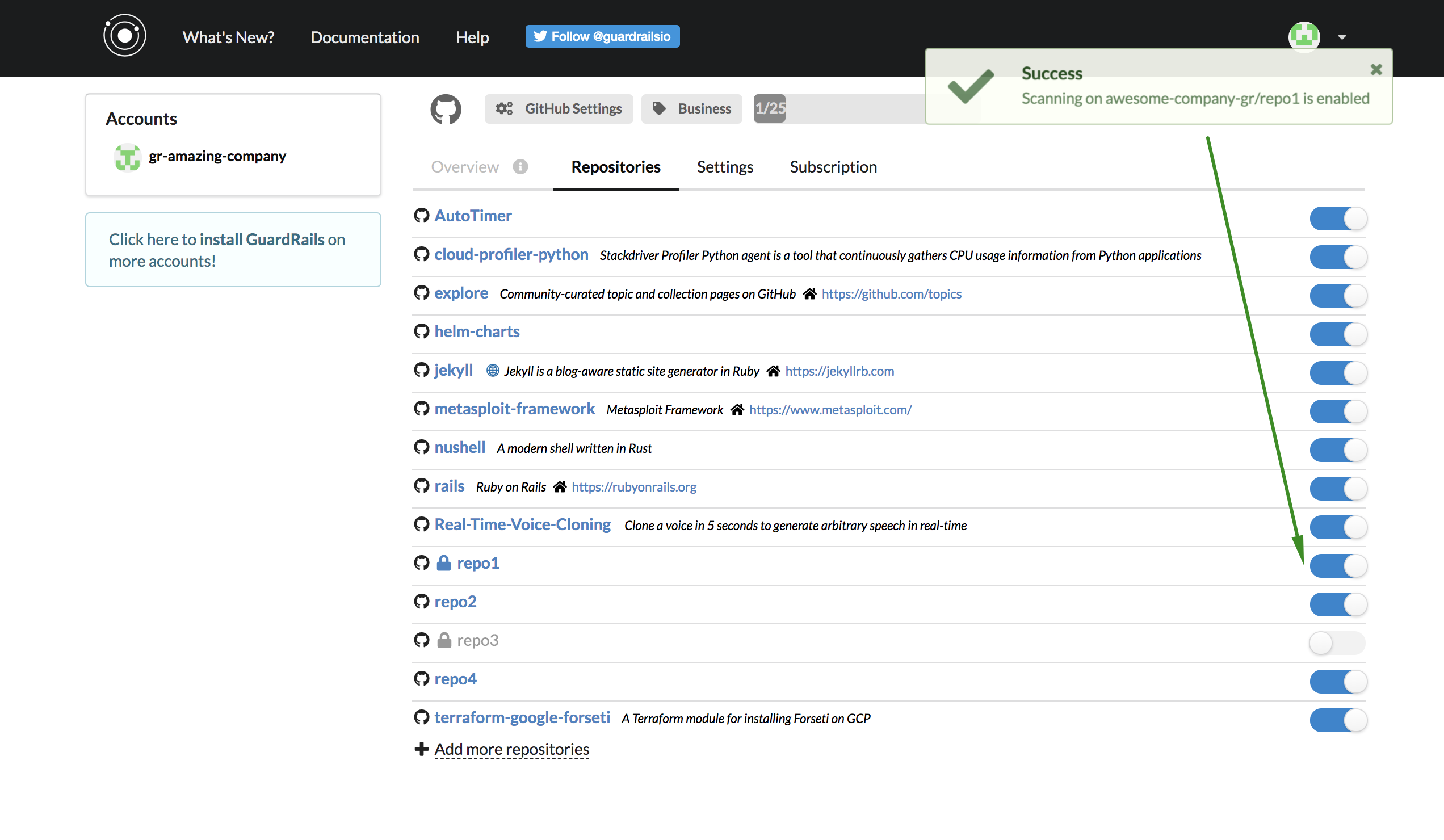This screenshot has width=1444, height=840.
Task: Click the large GitHub octocat icon
Action: tap(446, 109)
